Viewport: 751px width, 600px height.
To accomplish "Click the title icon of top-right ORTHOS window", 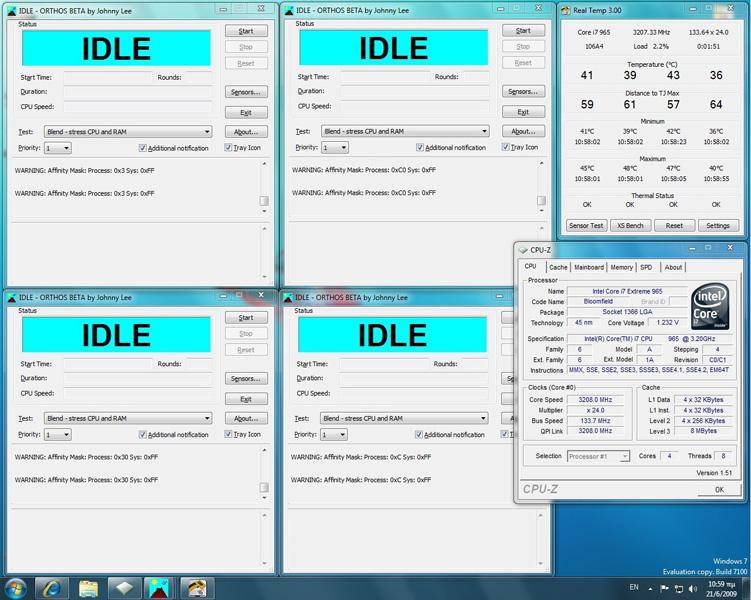I will pos(289,10).
